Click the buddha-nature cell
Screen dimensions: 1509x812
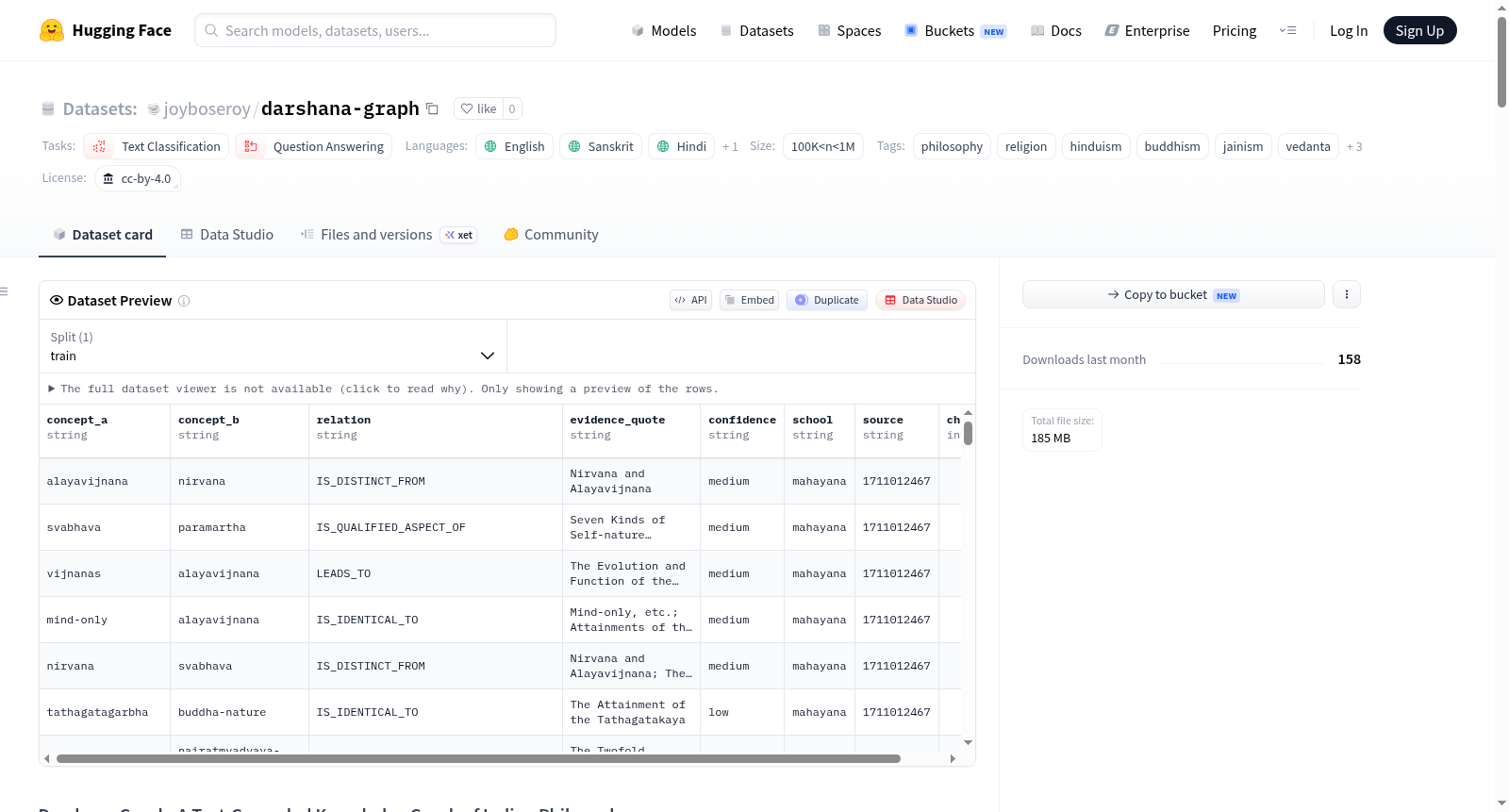click(x=240, y=712)
